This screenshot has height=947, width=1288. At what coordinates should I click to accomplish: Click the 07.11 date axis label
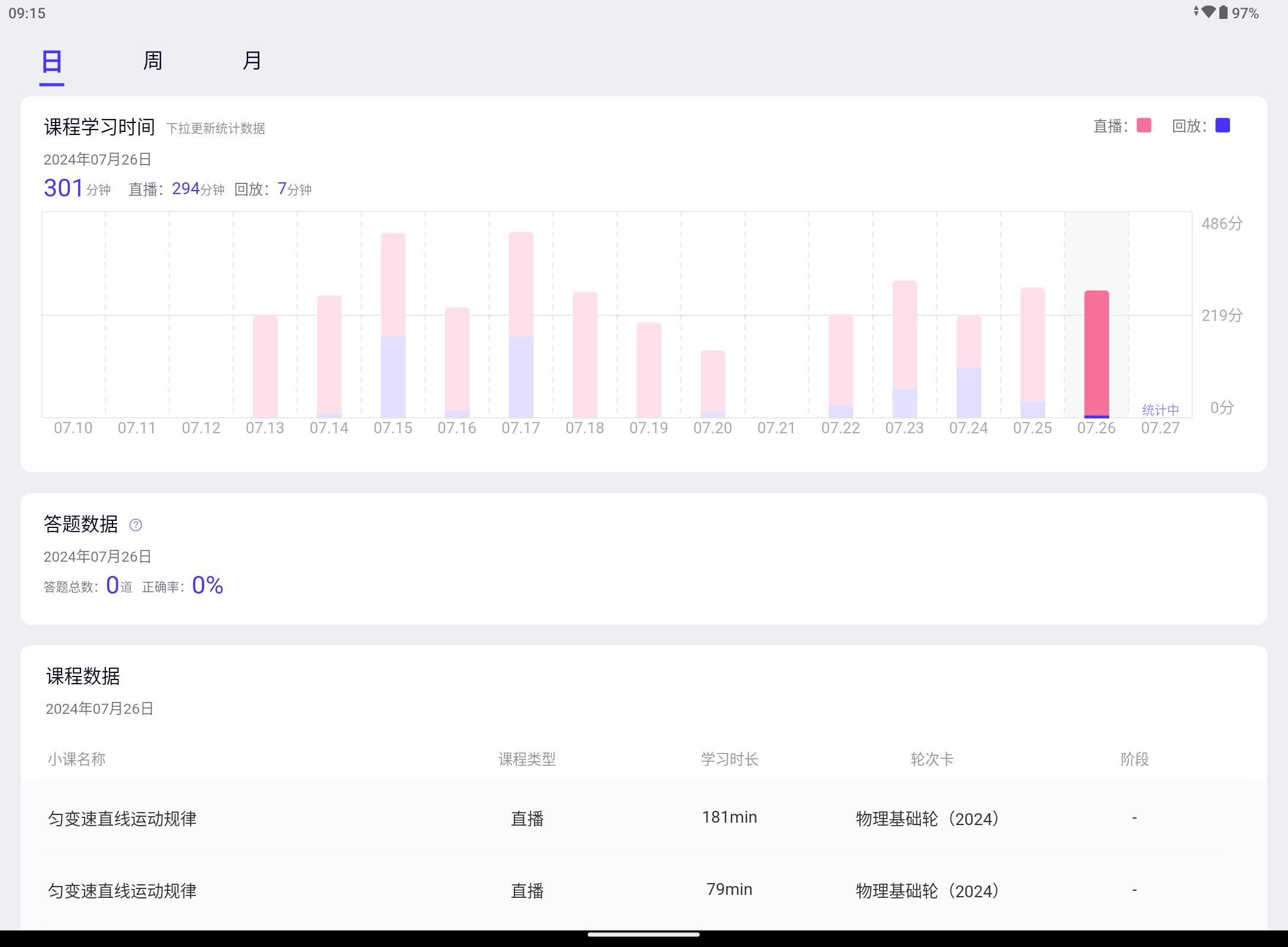pyautogui.click(x=137, y=428)
